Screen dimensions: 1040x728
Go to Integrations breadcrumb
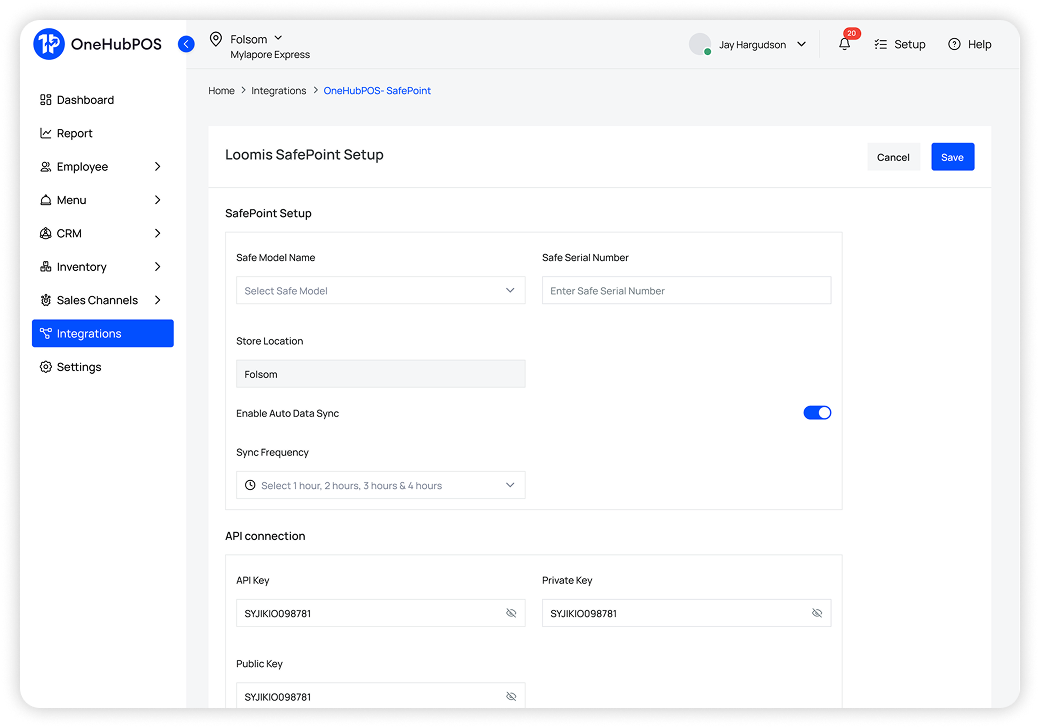(279, 91)
